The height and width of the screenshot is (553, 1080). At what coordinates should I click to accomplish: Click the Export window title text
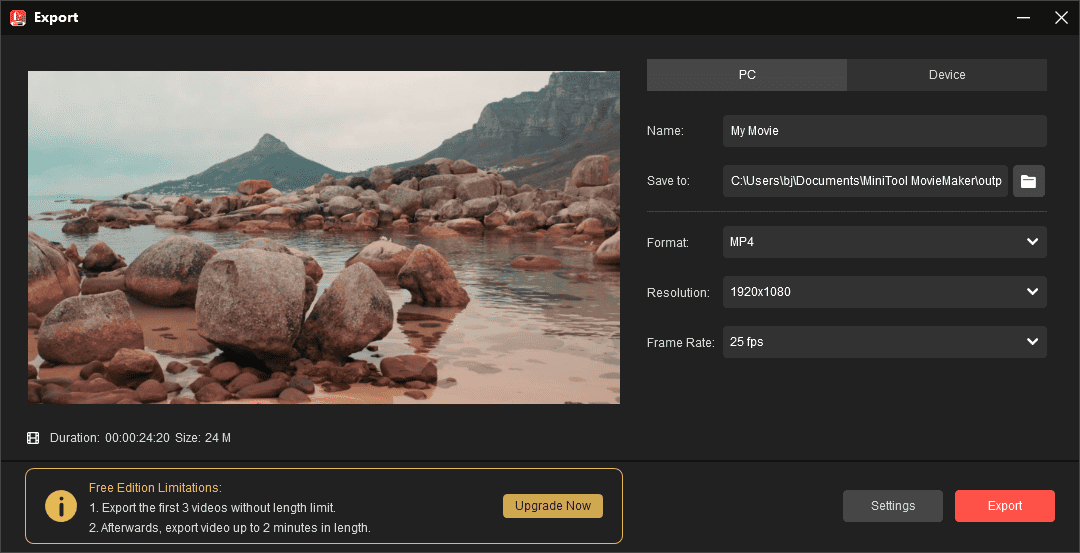pyautogui.click(x=56, y=18)
